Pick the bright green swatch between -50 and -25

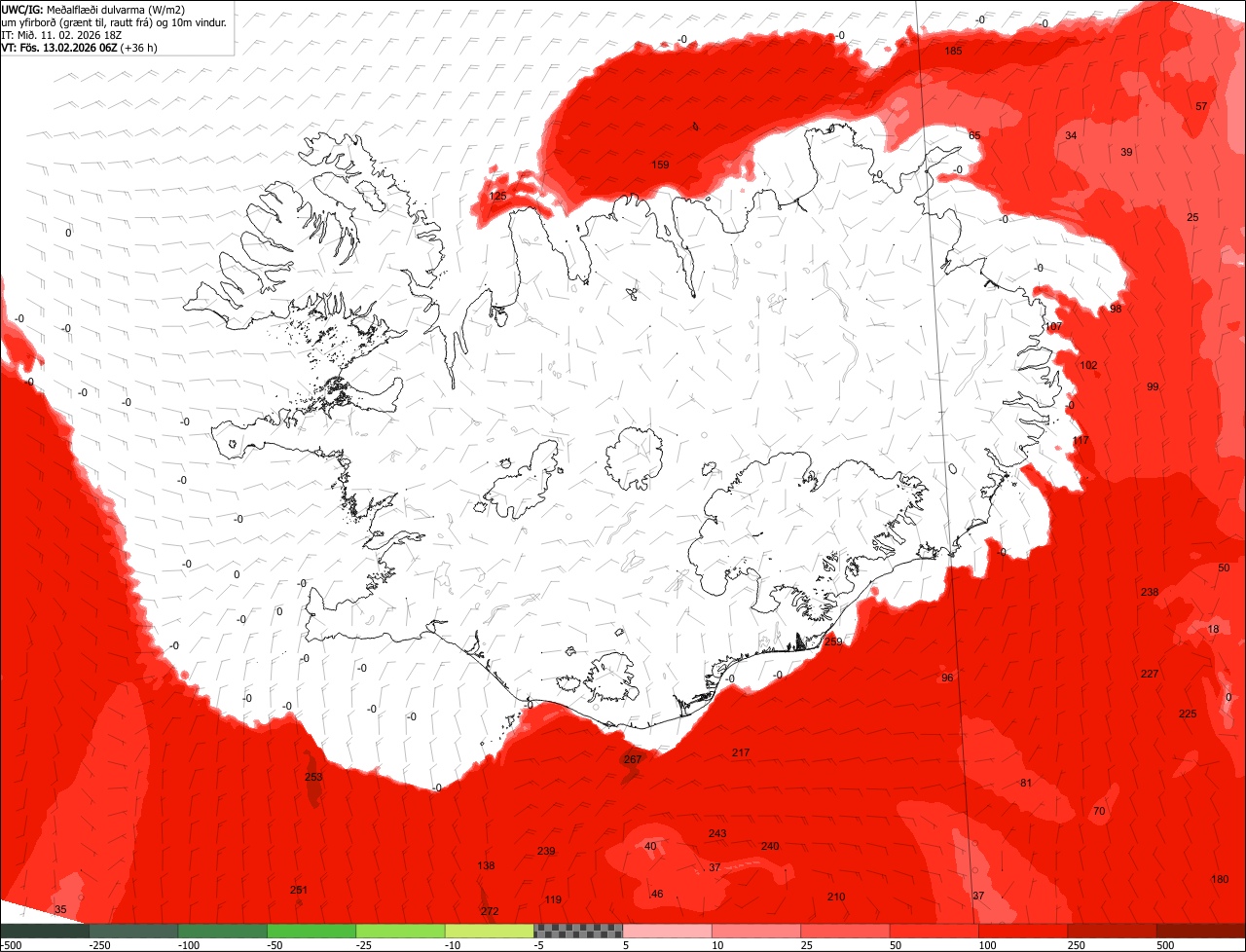click(x=311, y=931)
